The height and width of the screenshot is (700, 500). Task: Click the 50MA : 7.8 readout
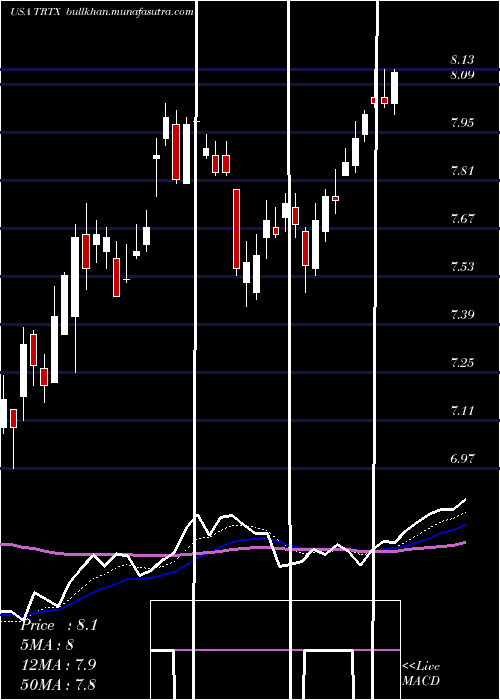58,684
